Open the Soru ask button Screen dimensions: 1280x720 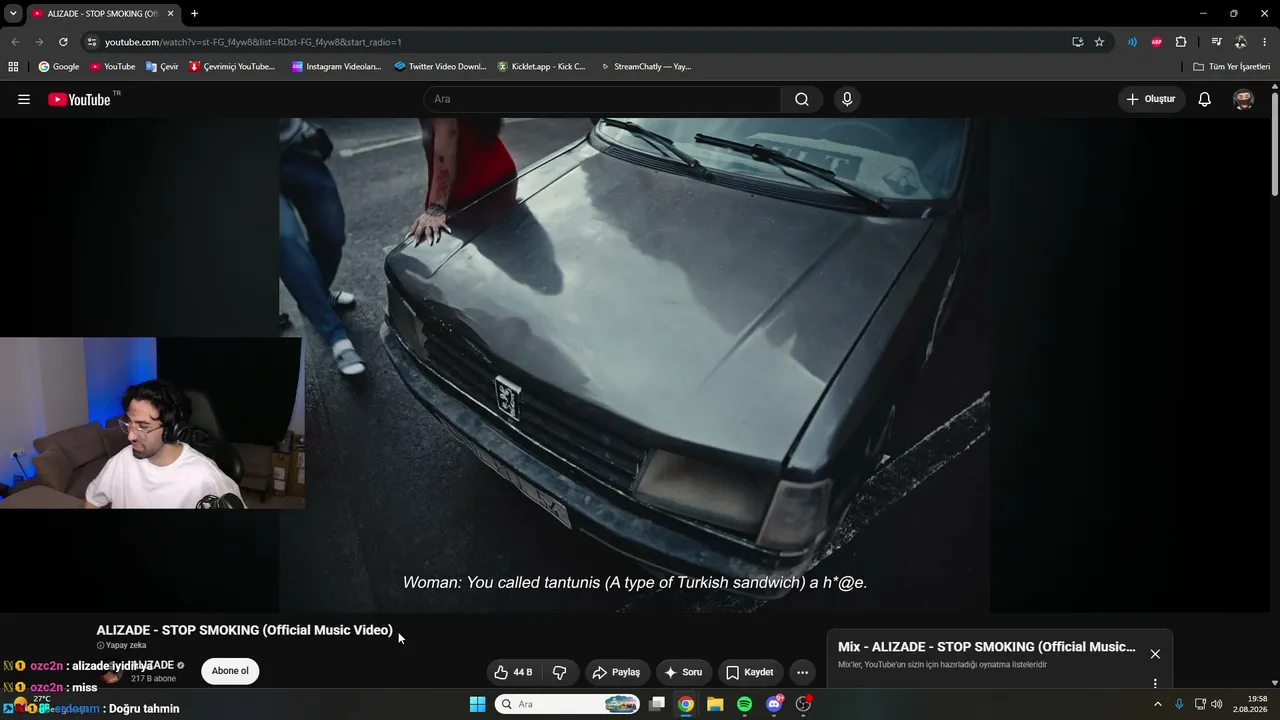(684, 672)
